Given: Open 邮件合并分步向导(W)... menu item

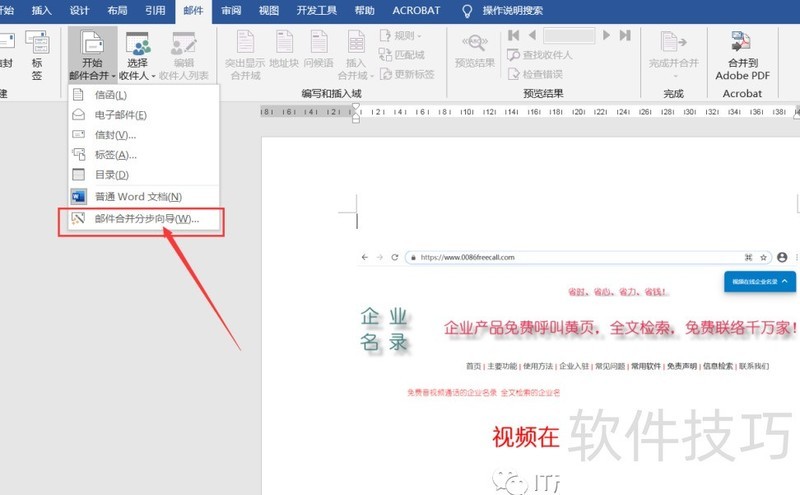Looking at the screenshot, I should 144,218.
